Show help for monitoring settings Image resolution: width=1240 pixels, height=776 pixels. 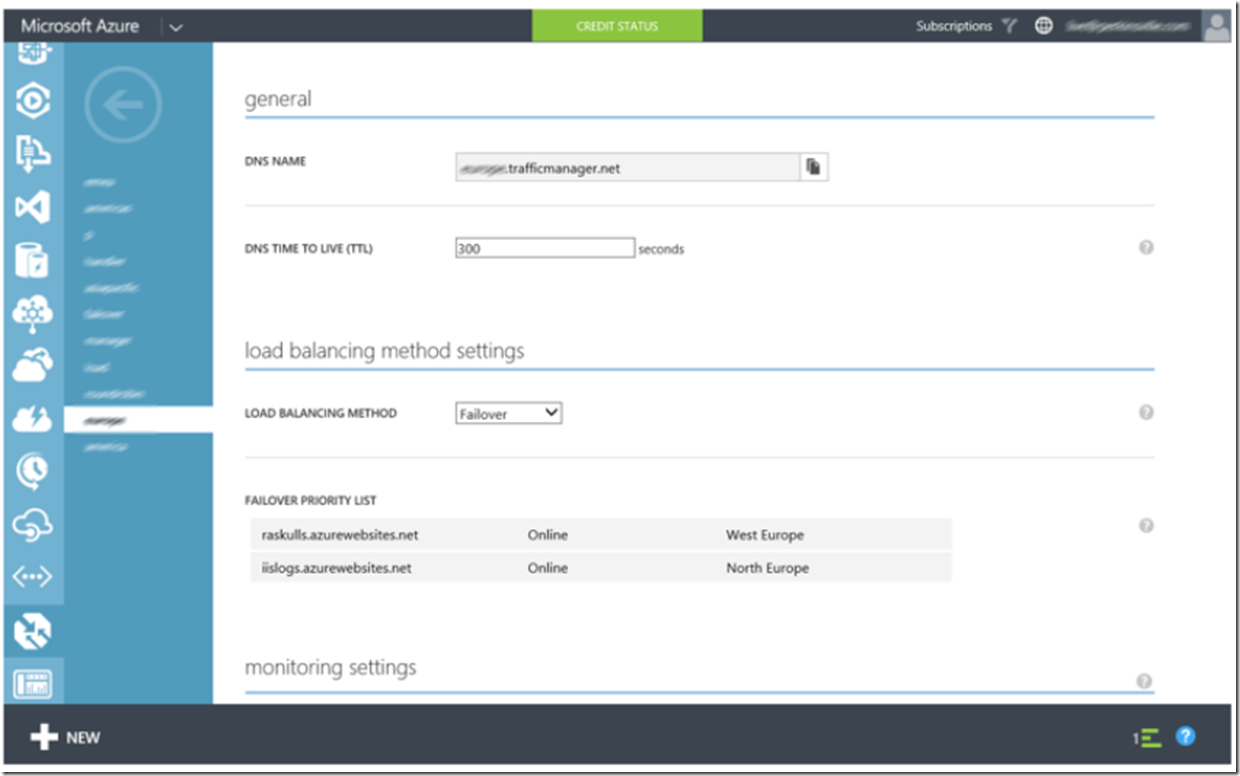[x=1146, y=681]
